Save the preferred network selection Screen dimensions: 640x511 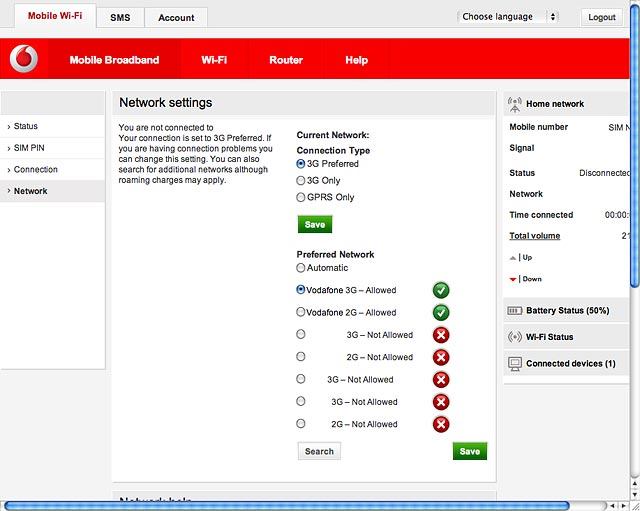[470, 451]
